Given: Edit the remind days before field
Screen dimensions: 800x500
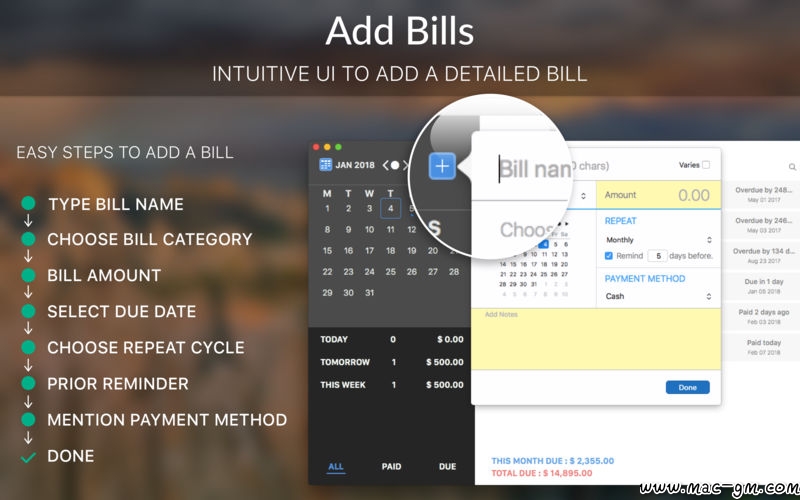Looking at the screenshot, I should tap(658, 256).
